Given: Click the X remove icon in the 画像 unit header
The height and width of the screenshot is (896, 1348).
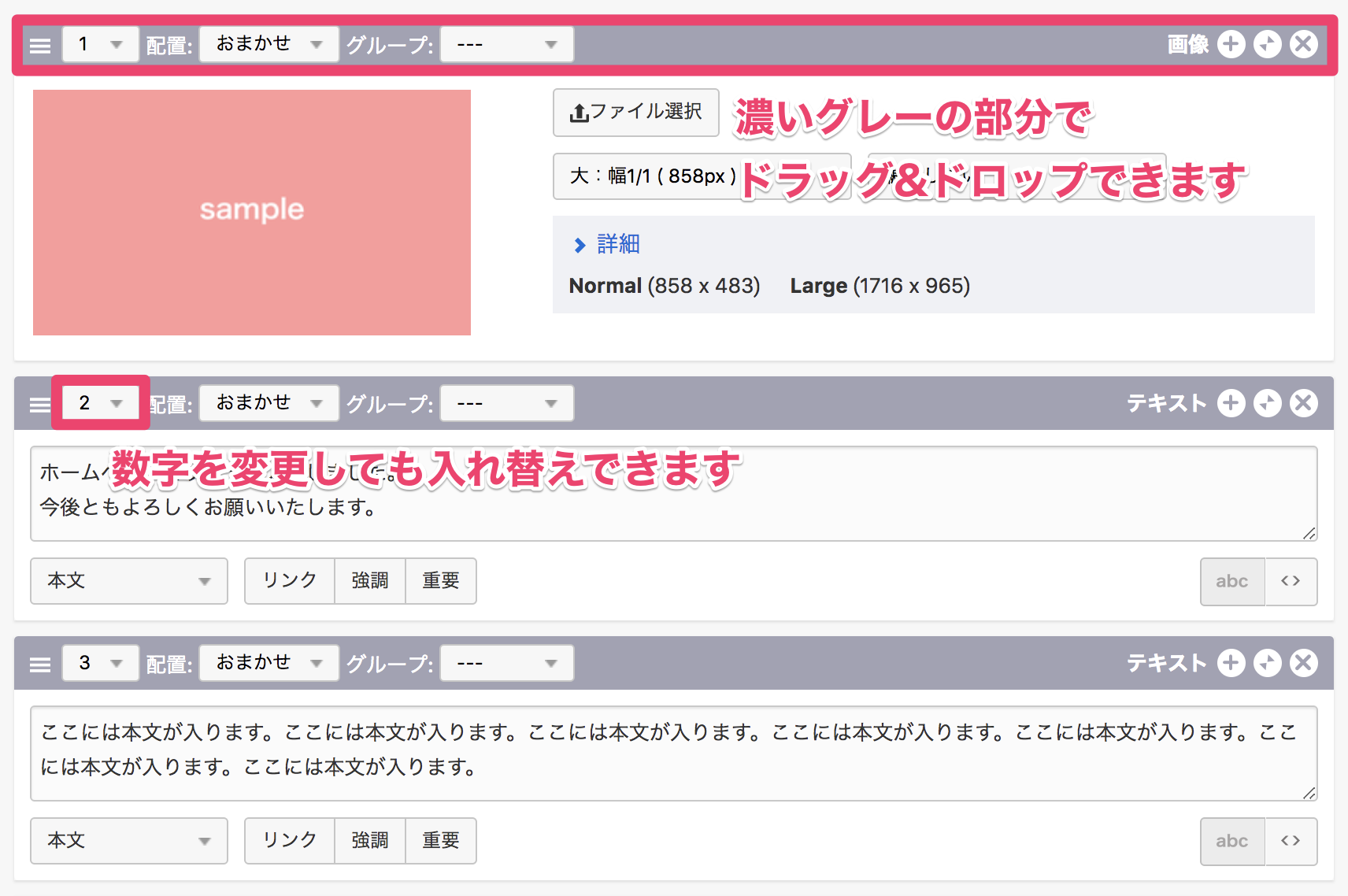Looking at the screenshot, I should [1303, 44].
